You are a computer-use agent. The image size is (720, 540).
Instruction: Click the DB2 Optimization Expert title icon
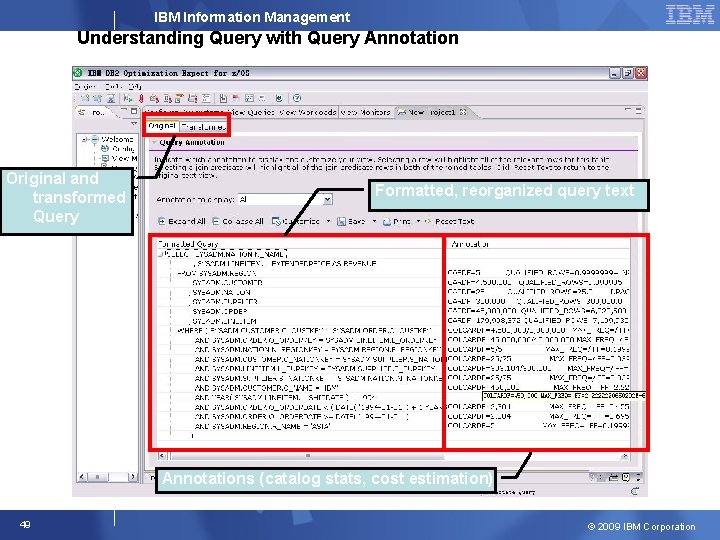78,73
